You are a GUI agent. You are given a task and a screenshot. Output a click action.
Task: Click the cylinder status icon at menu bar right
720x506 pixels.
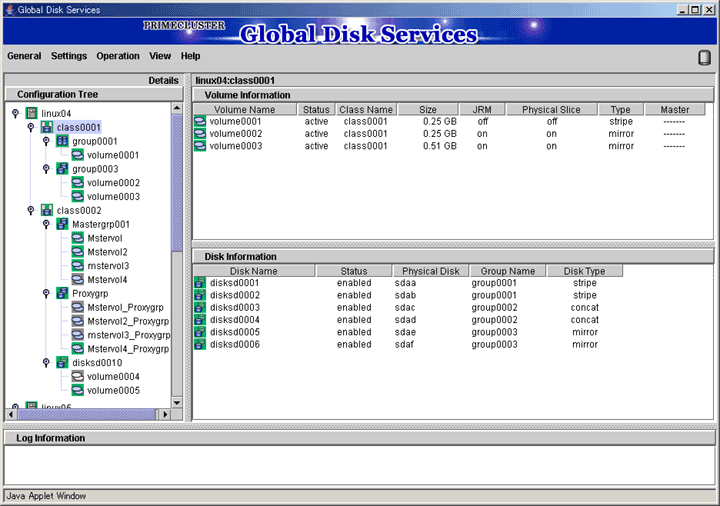pyautogui.click(x=704, y=58)
